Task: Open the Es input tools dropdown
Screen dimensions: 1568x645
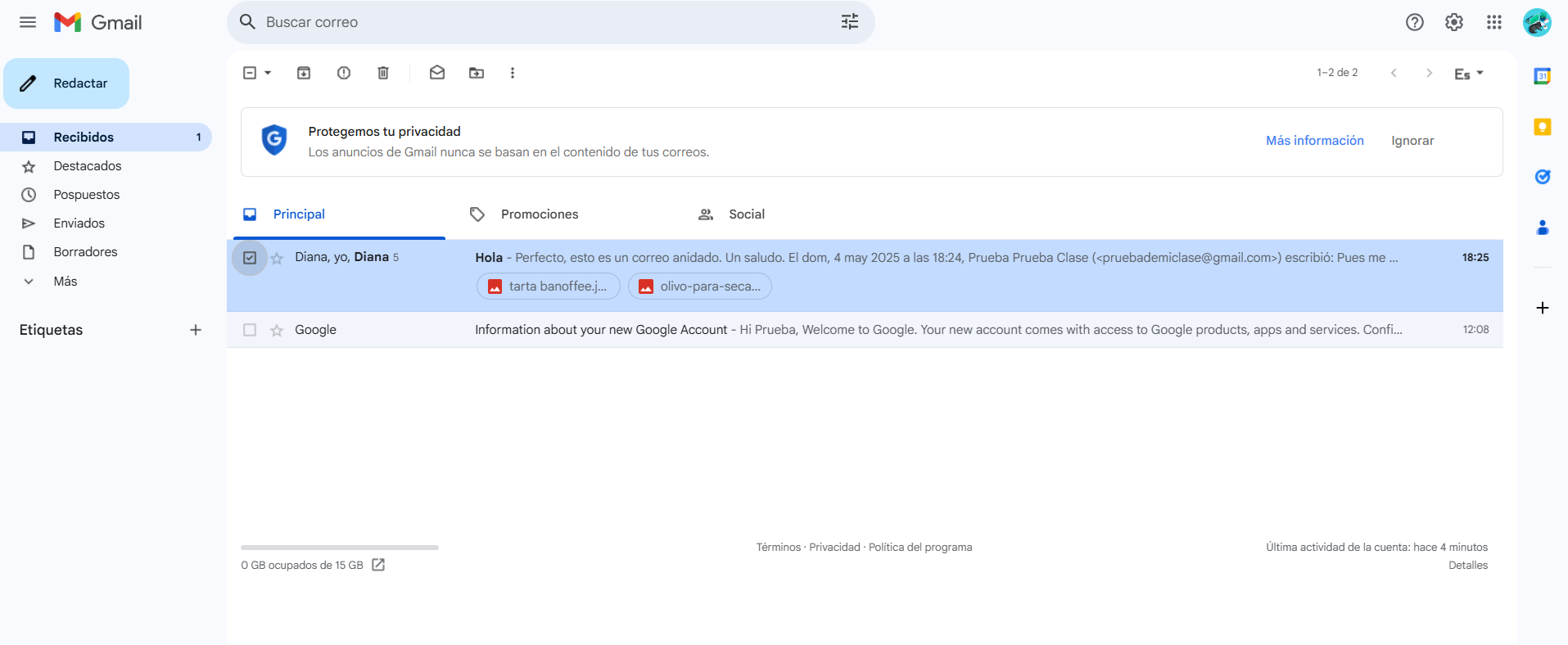Action: [x=1469, y=74]
